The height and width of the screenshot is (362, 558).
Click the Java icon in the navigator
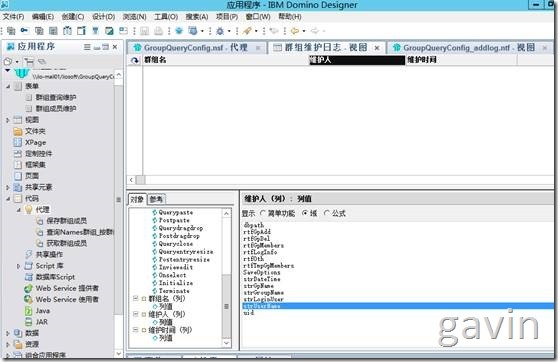(28, 311)
